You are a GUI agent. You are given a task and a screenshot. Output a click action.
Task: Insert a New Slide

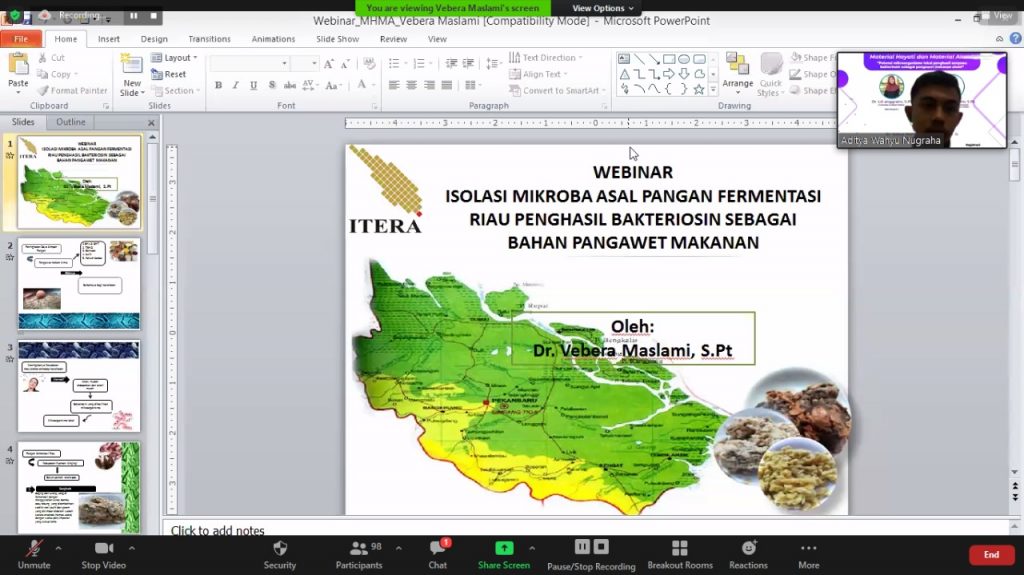(131, 75)
